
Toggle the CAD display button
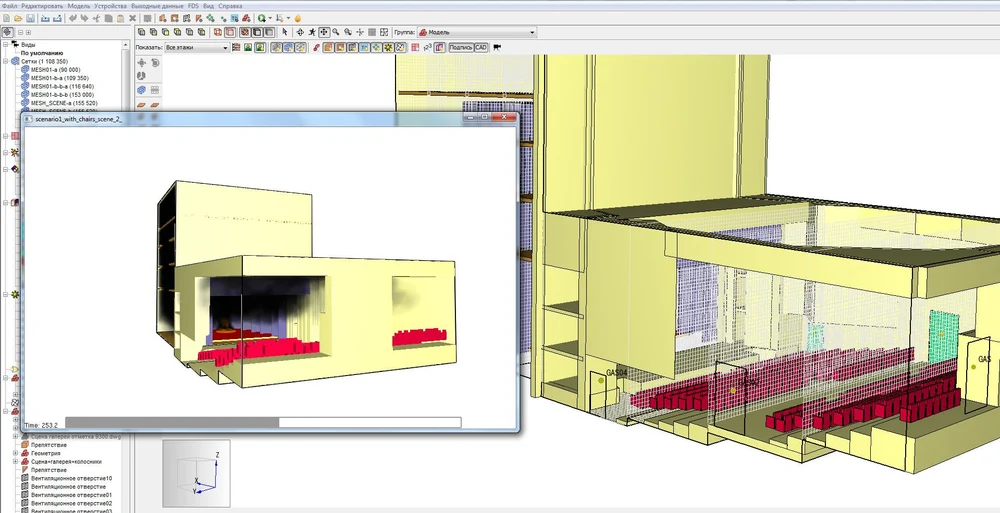[x=481, y=47]
